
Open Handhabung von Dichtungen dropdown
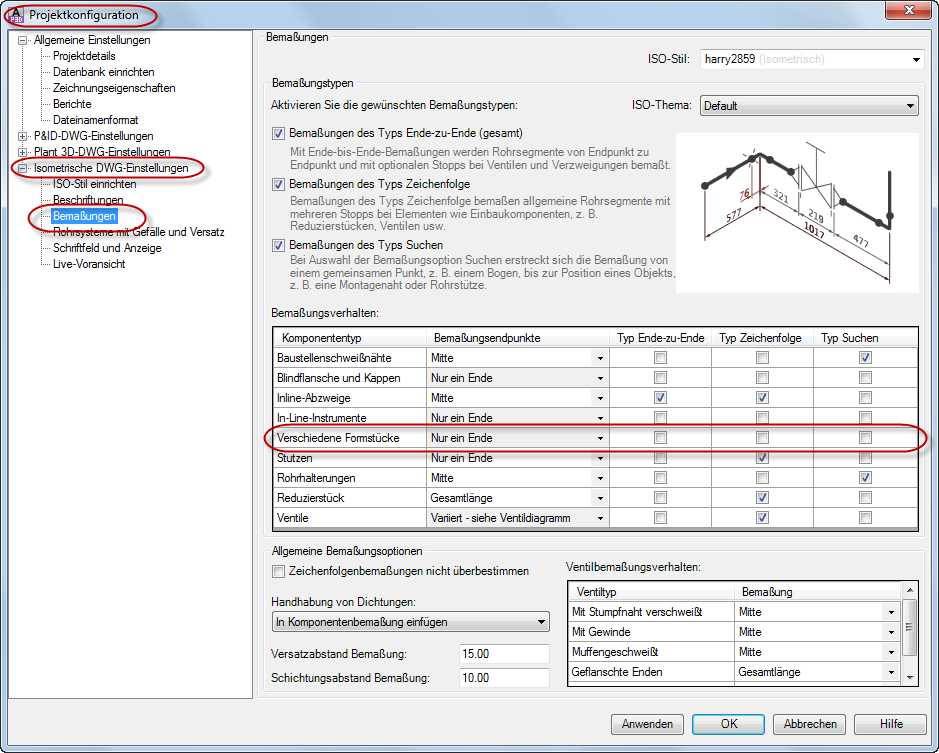(x=410, y=622)
